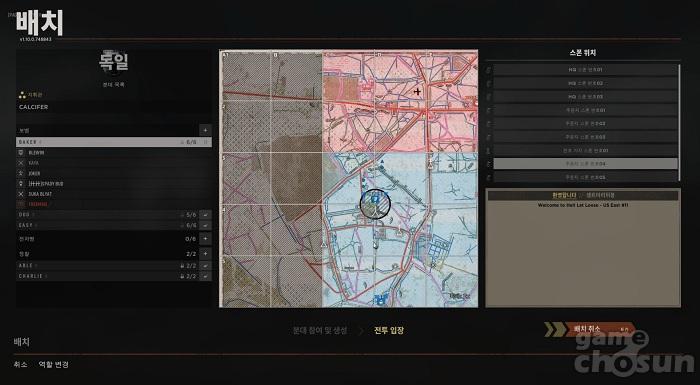Screen dimensions: 700x385
Task: Click icon left of highlighted 주둔지 스폰 번호 04
Action: (x=489, y=164)
